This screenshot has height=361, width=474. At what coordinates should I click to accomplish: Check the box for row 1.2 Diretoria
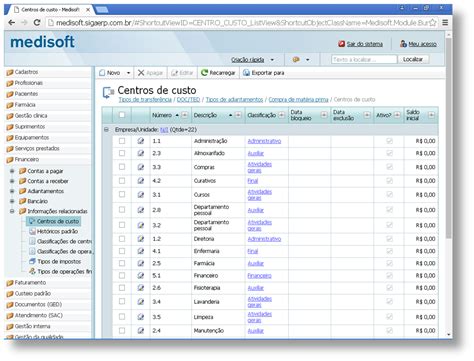(x=122, y=239)
